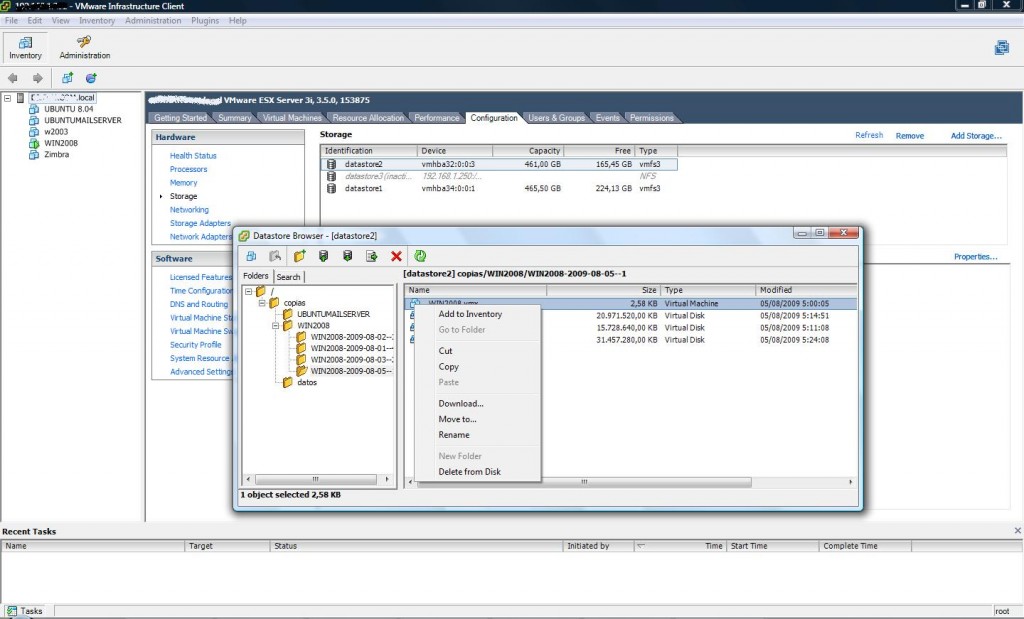Click the back navigation arrow
The image size is (1024, 619).
(x=12, y=78)
